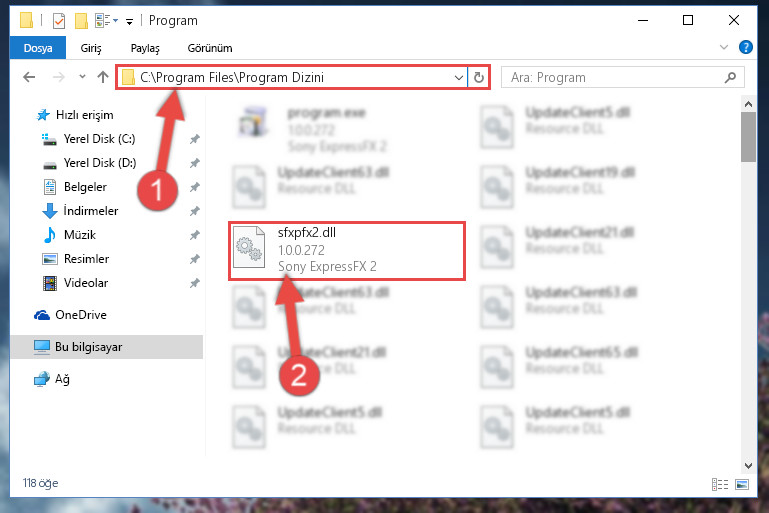Click the New folder icon in title bar
769x513 pixels.
[x=81, y=21]
